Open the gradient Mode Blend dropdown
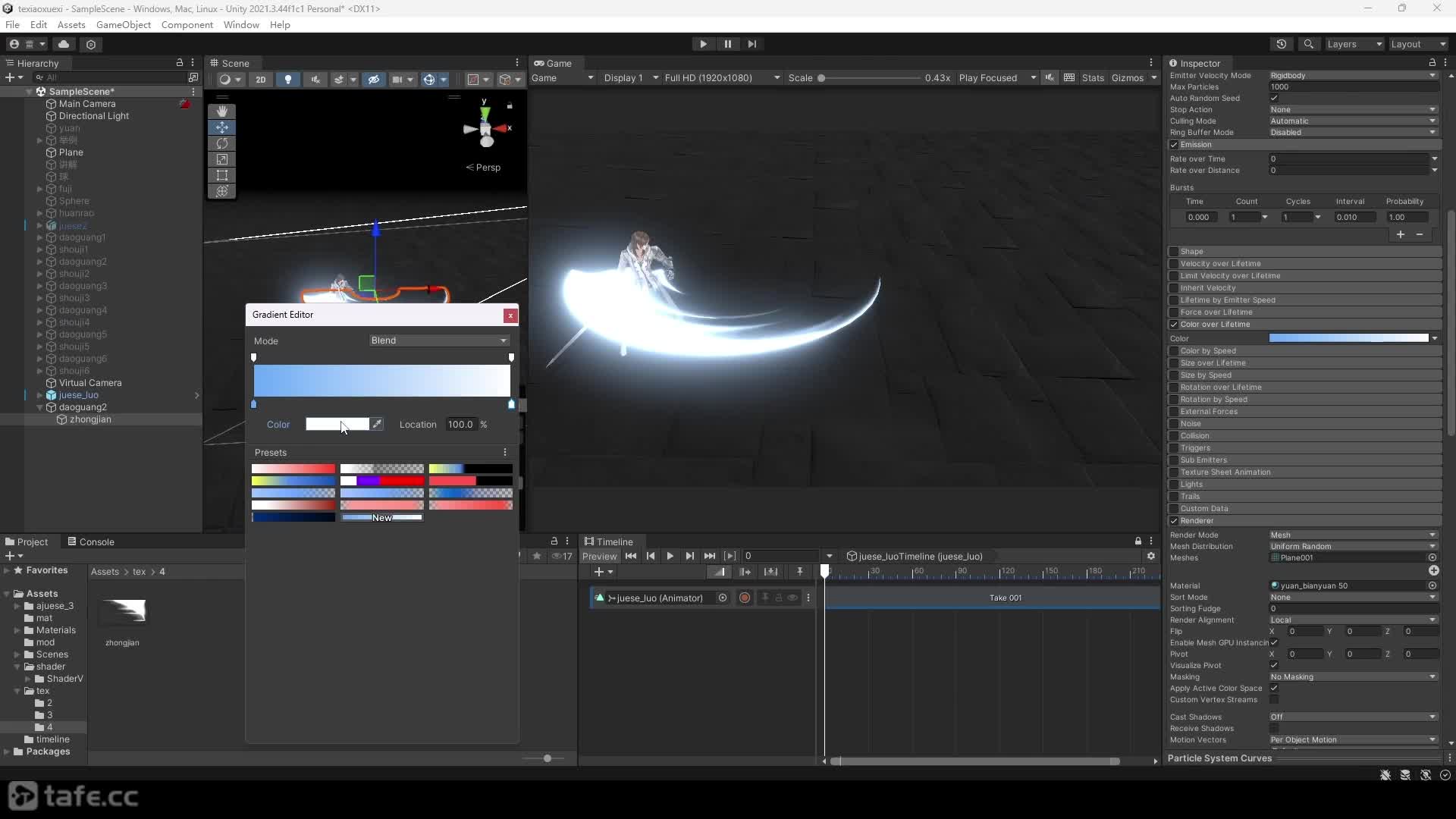This screenshot has height=819, width=1456. tap(438, 340)
